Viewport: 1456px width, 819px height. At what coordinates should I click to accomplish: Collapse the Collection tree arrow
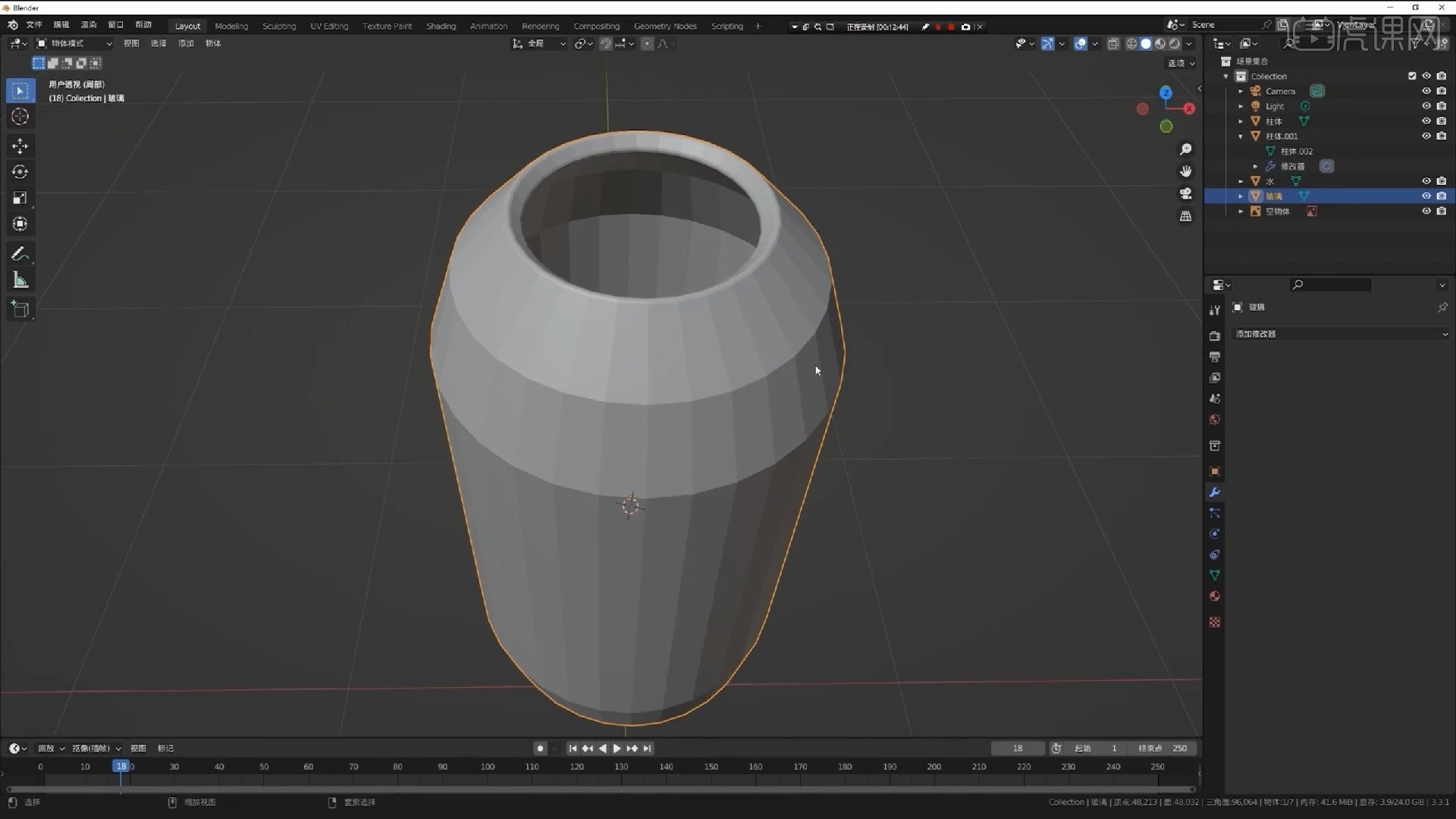point(1226,77)
